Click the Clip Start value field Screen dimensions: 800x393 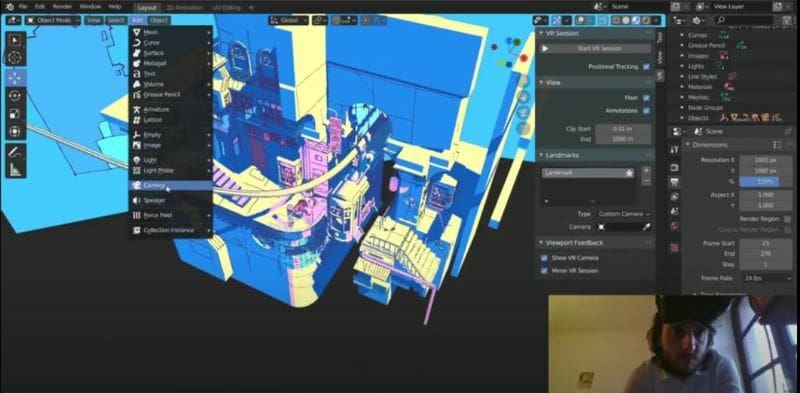pos(623,129)
